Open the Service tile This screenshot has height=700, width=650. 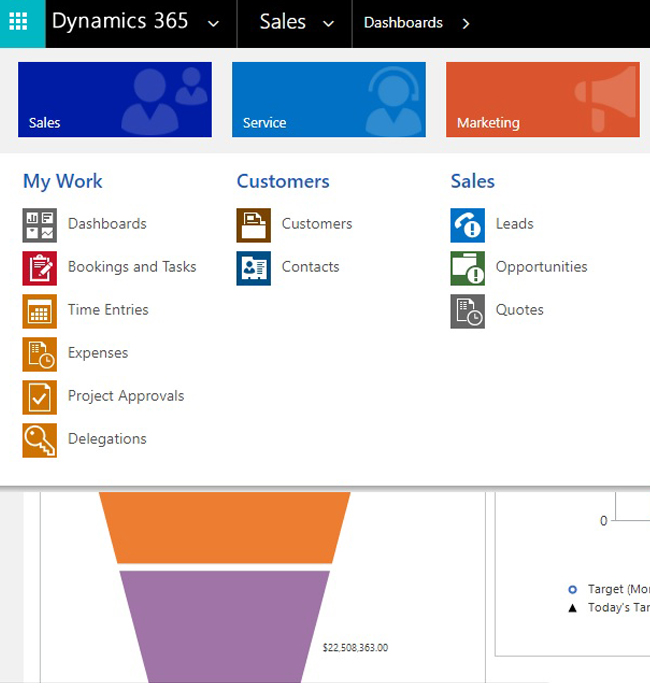pyautogui.click(x=329, y=100)
